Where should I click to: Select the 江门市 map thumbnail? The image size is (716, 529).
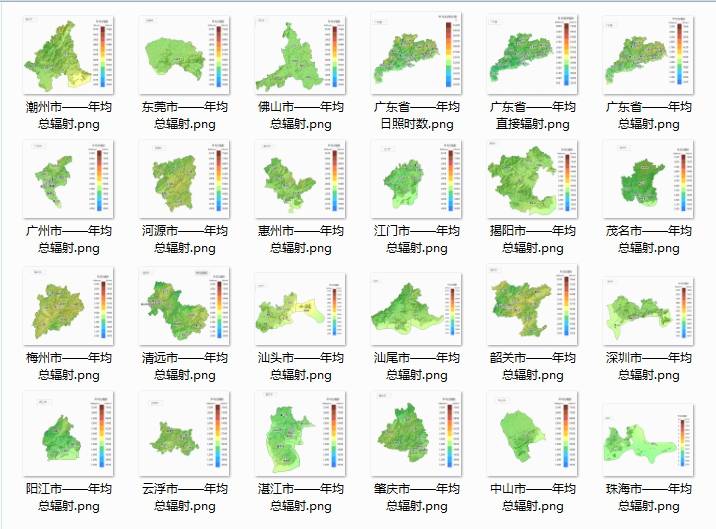pyautogui.click(x=417, y=180)
